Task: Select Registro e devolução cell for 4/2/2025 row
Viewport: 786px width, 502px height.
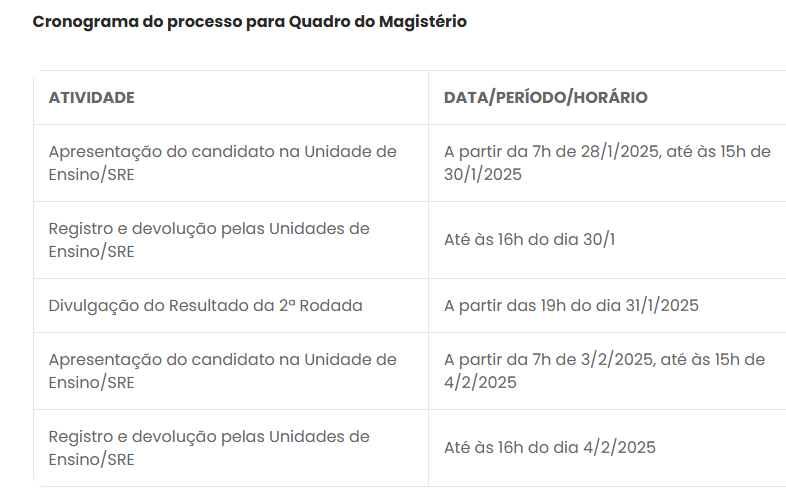Action: [x=209, y=448]
